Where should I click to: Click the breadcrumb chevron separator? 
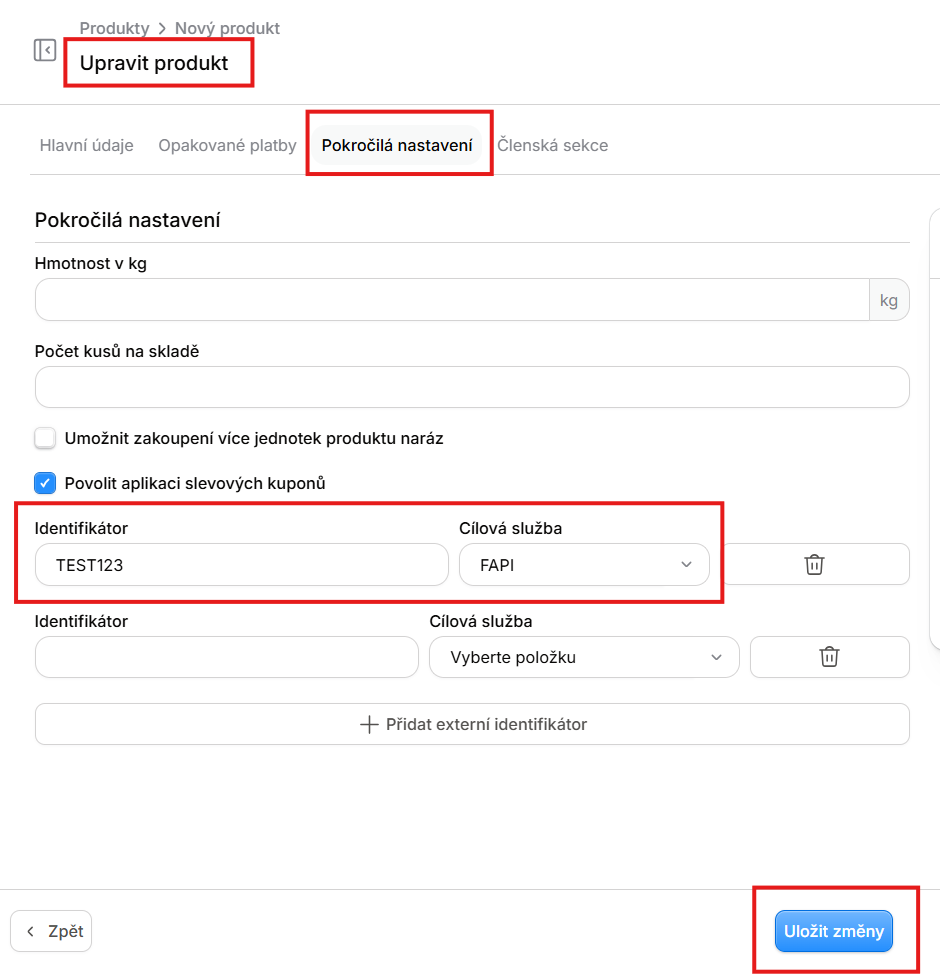(x=162, y=29)
